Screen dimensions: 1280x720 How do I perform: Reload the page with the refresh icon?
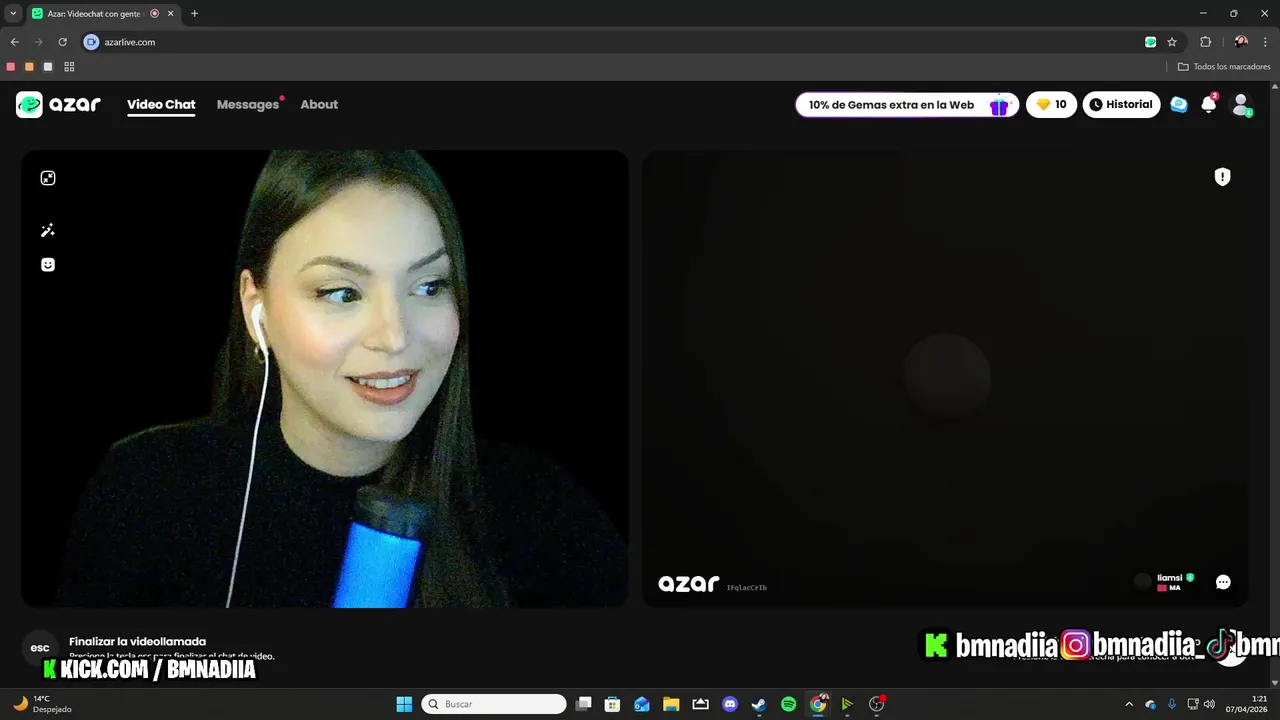[x=62, y=42]
